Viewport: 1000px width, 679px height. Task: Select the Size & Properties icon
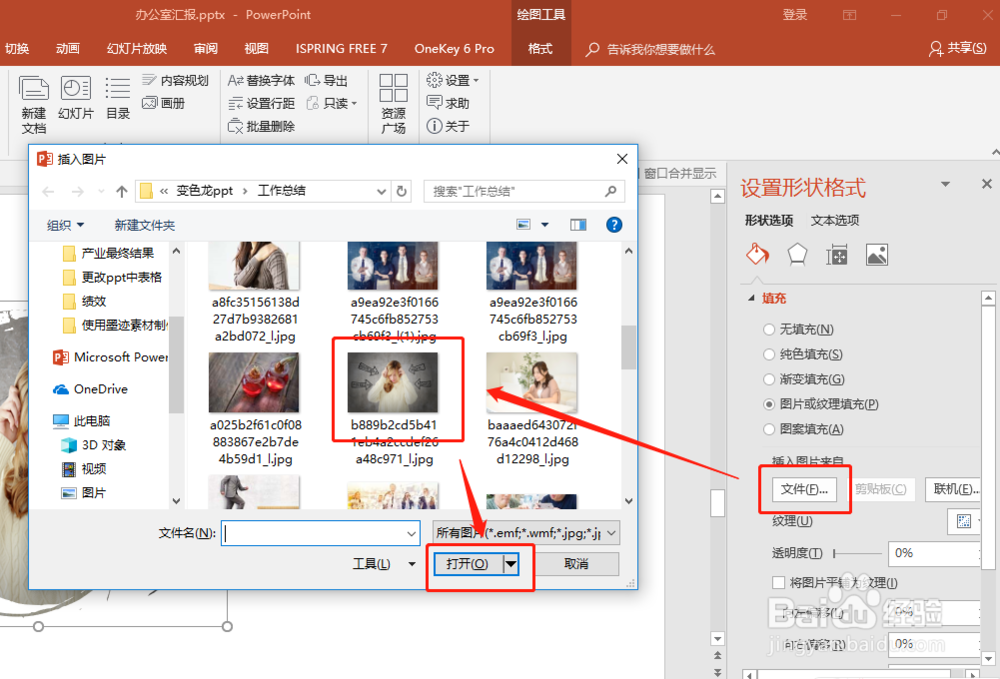point(837,255)
